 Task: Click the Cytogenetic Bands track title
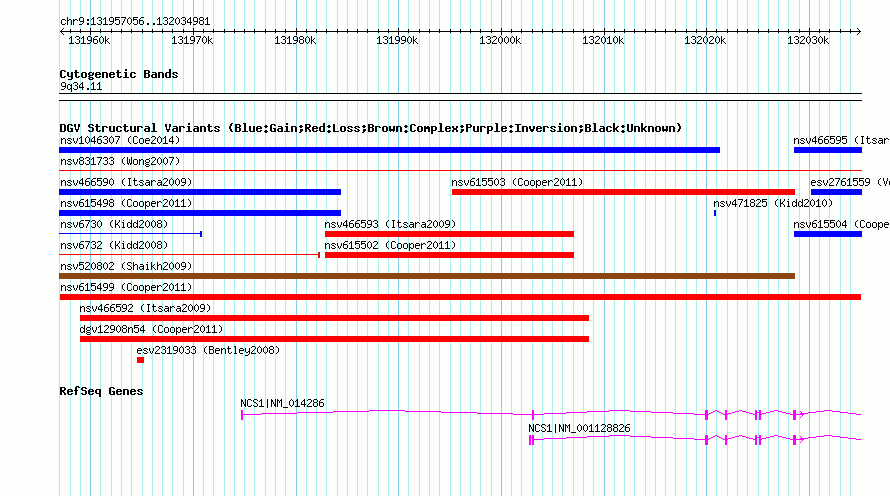[x=119, y=74]
